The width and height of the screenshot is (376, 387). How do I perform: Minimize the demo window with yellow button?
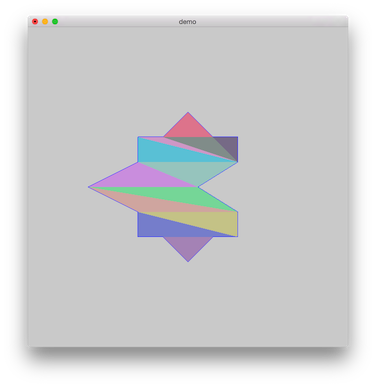[45, 22]
